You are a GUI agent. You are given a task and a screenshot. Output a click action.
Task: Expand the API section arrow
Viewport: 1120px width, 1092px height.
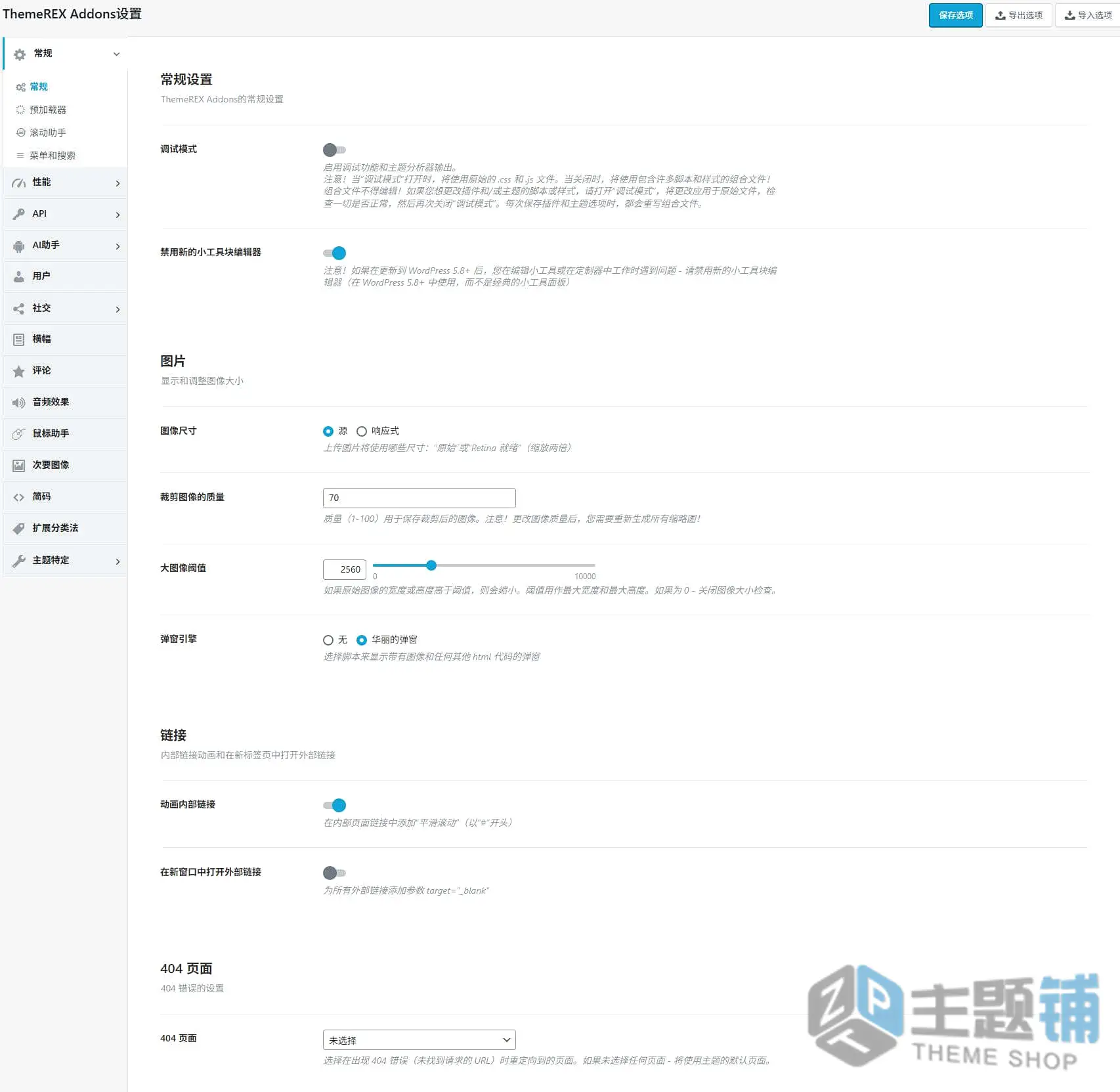click(x=118, y=215)
